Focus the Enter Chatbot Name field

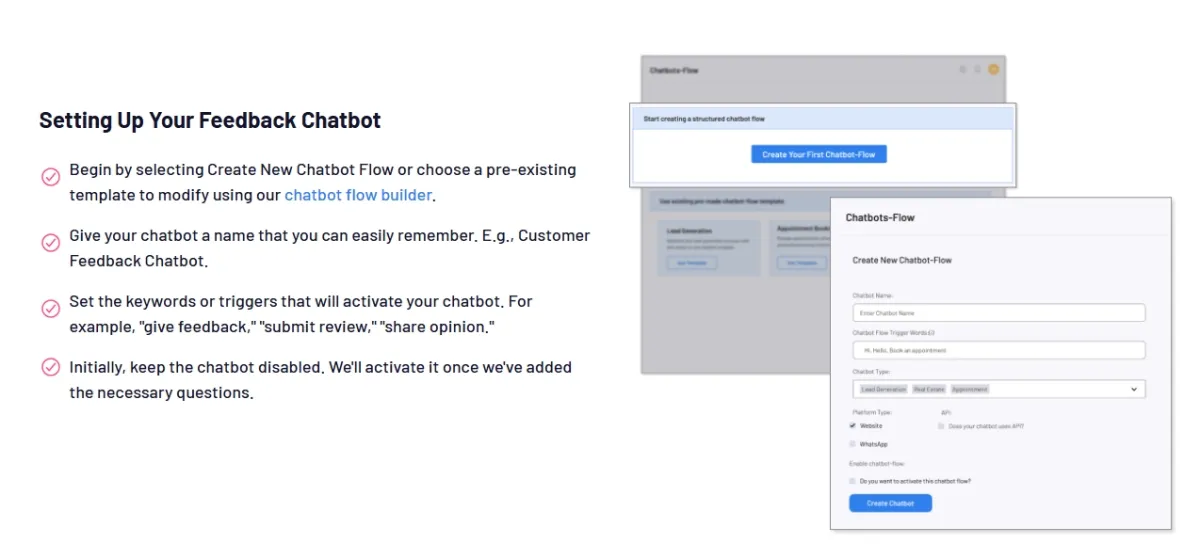coord(998,313)
